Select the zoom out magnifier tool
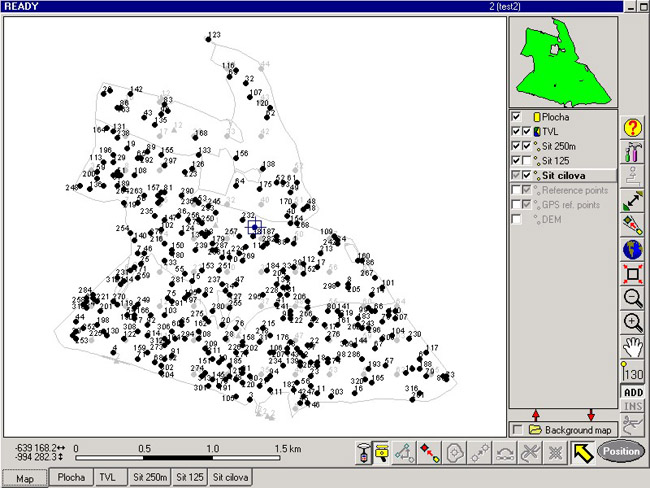The height and width of the screenshot is (488, 650). [x=632, y=297]
